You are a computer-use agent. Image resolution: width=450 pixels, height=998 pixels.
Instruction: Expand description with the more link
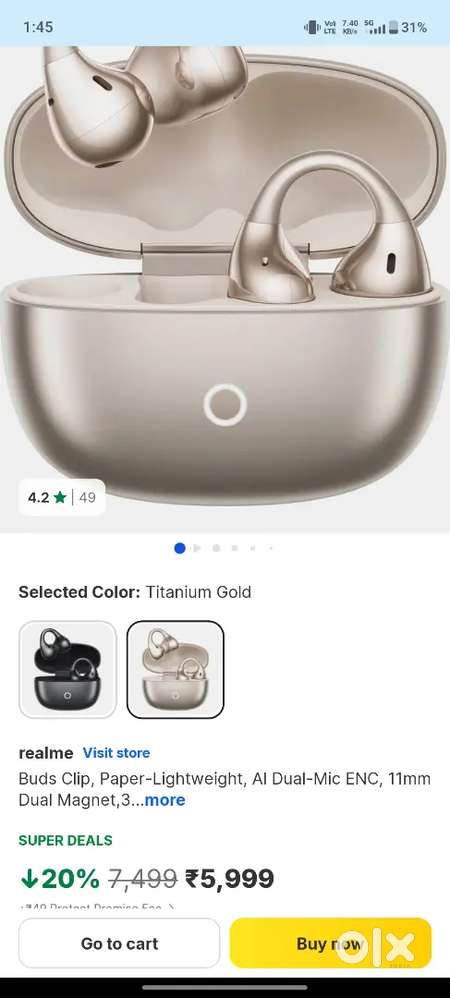click(165, 800)
